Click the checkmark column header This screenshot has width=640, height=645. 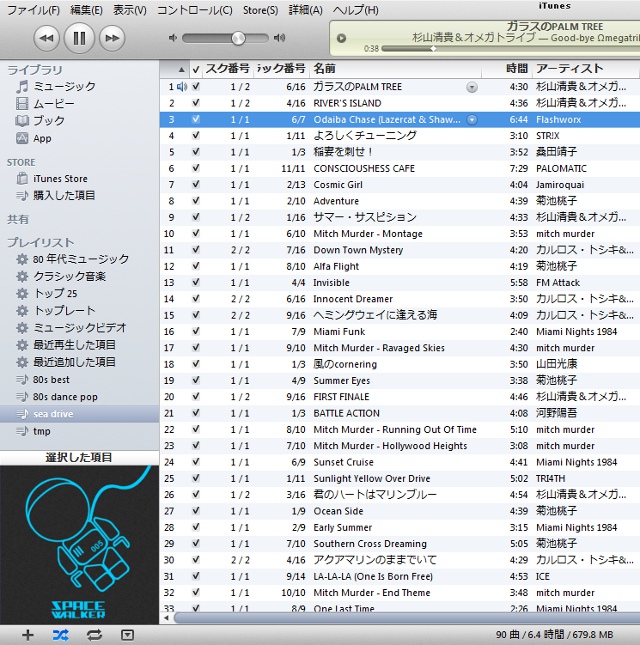click(x=196, y=69)
